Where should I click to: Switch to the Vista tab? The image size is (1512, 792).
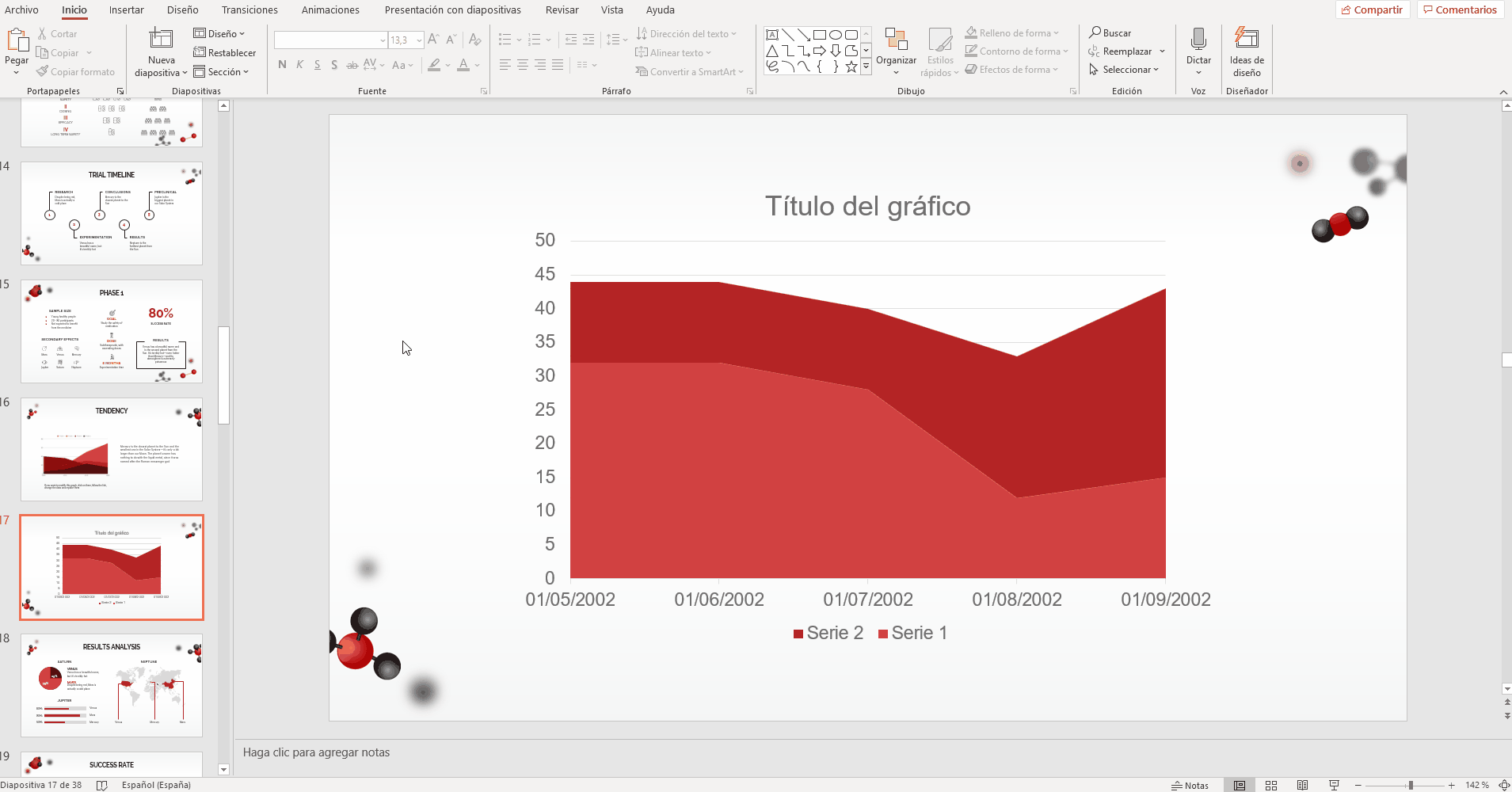click(612, 10)
